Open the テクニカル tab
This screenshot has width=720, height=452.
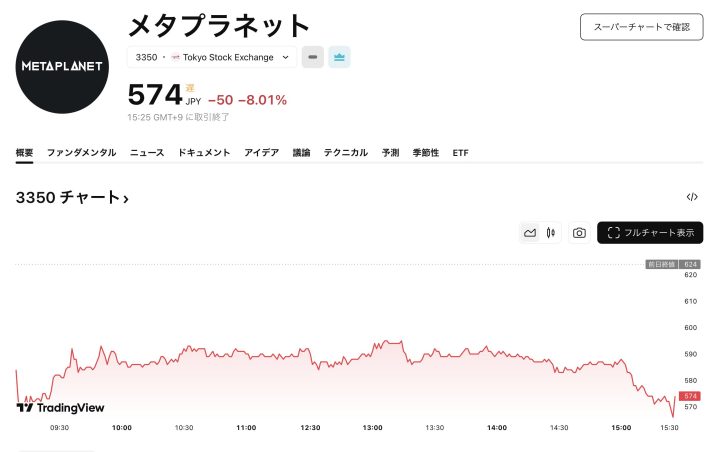346,153
